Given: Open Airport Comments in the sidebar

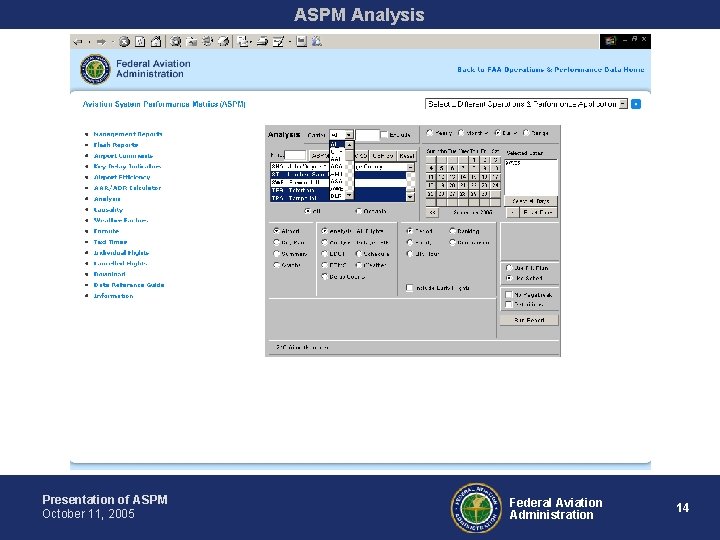Looking at the screenshot, I should 123,156.
